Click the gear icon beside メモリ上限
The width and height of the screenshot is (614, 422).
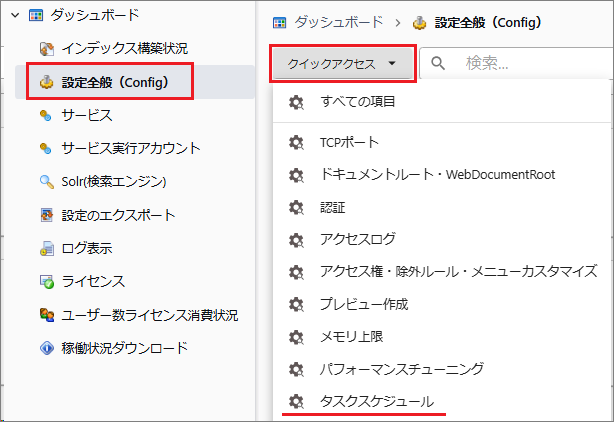point(295,337)
